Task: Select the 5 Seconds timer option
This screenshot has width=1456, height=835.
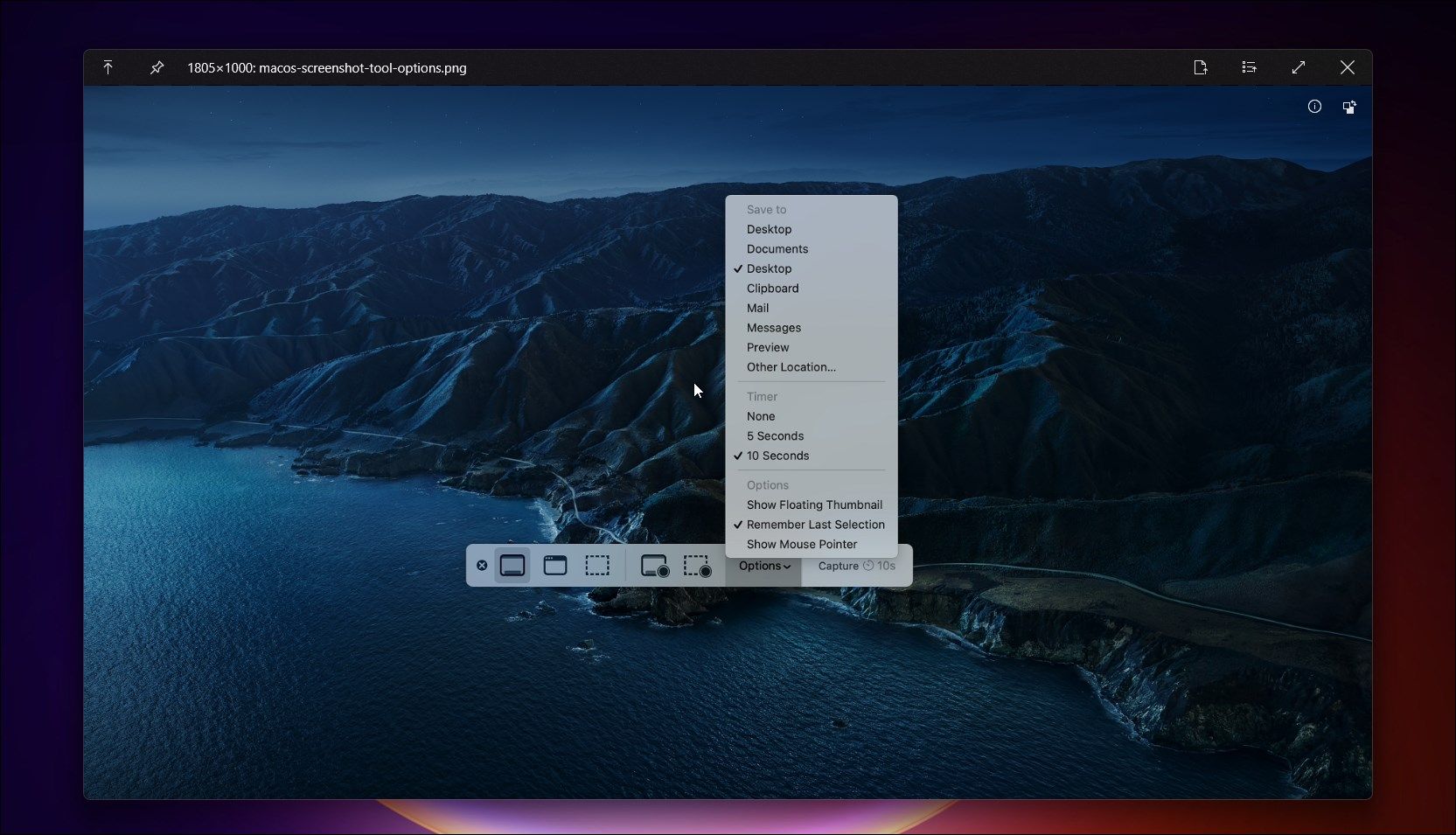Action: click(x=775, y=436)
